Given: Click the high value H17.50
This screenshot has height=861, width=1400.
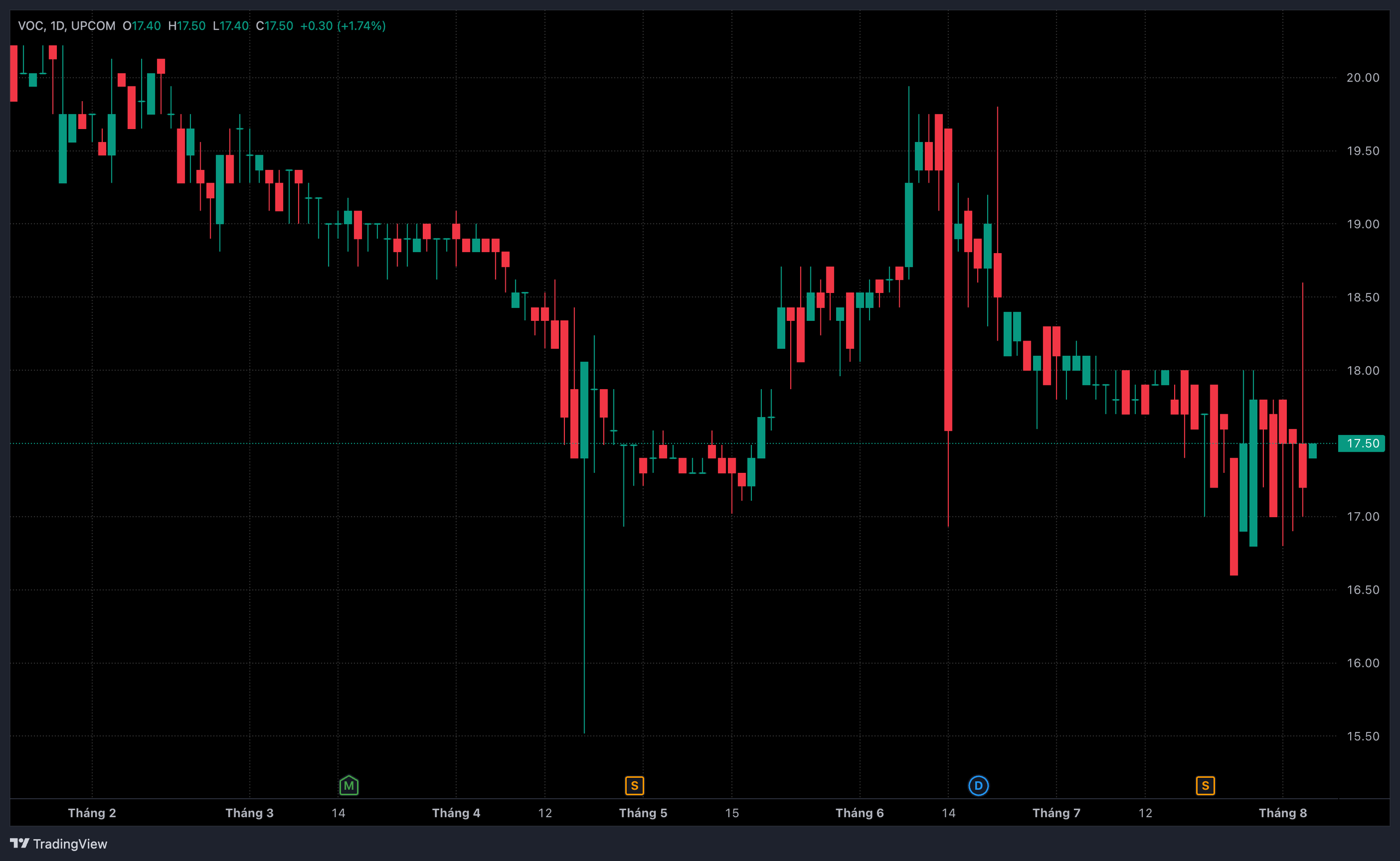Looking at the screenshot, I should click(x=187, y=26).
